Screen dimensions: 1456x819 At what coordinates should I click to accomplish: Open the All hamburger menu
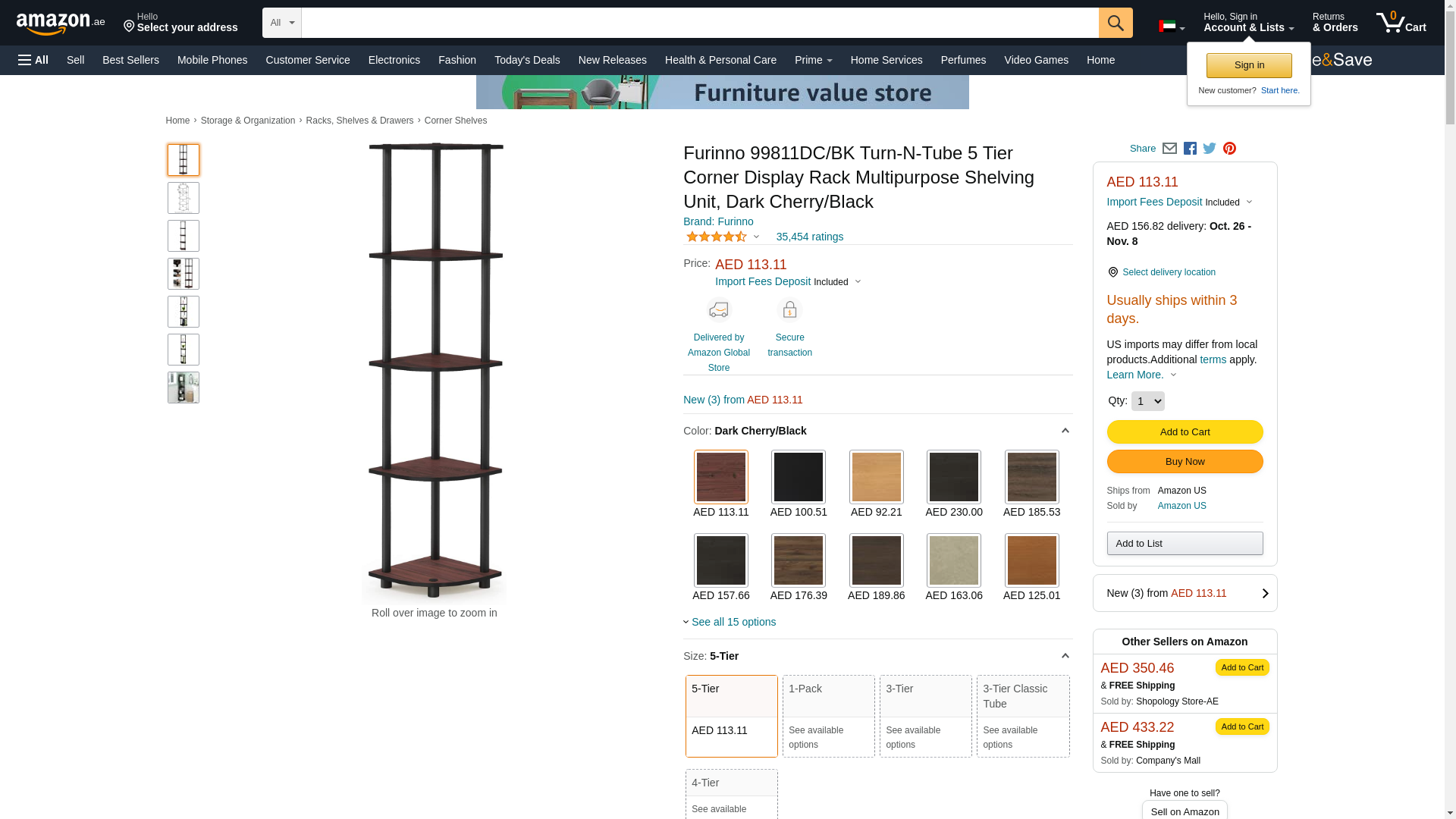coord(33,60)
